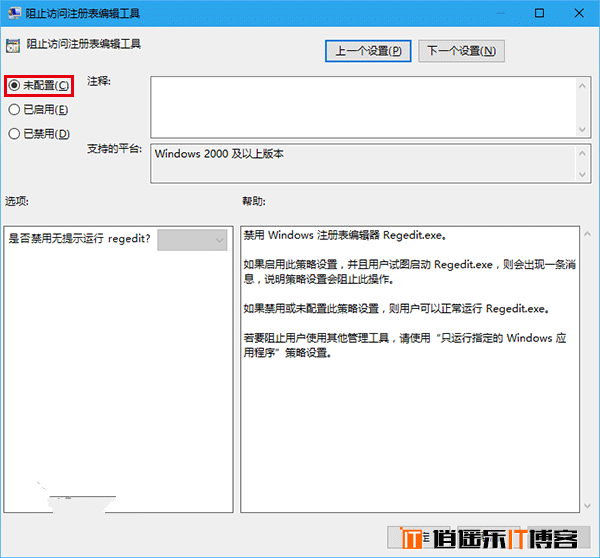Click the 下一个设置(N) button
The image size is (600, 558).
tap(461, 51)
